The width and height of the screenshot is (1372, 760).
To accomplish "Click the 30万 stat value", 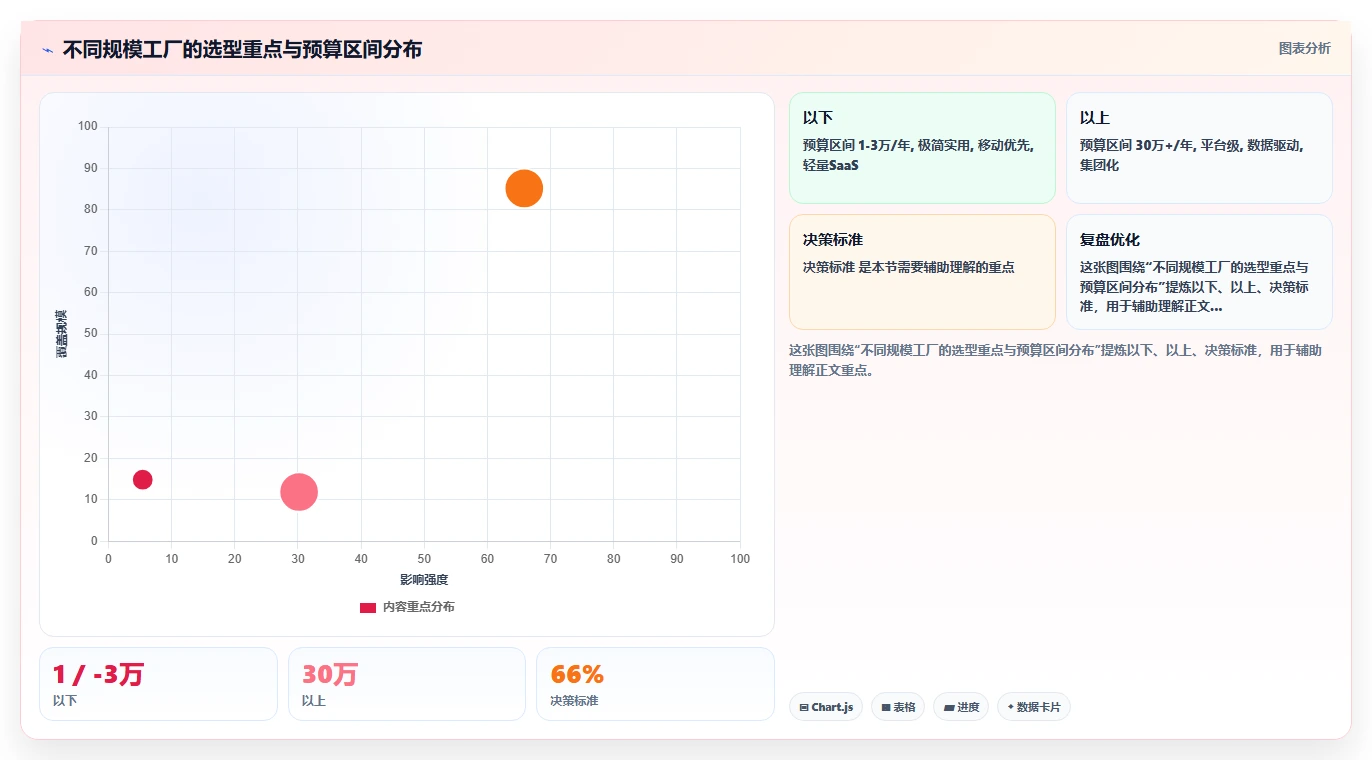I will (x=330, y=674).
